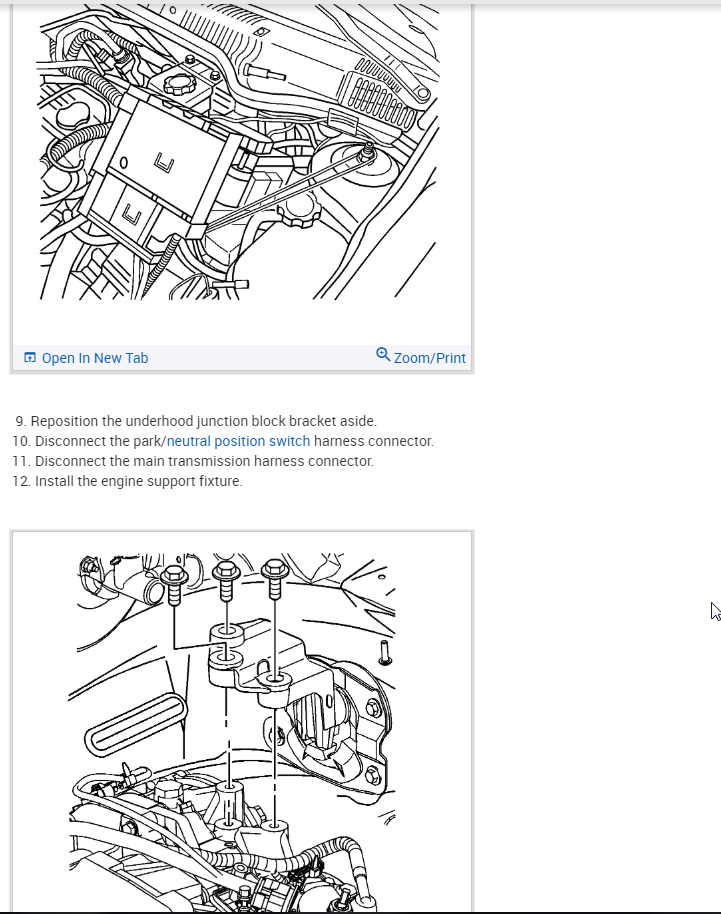Click the small stud pin in lower diagram
The height and width of the screenshot is (914, 721).
point(385,653)
